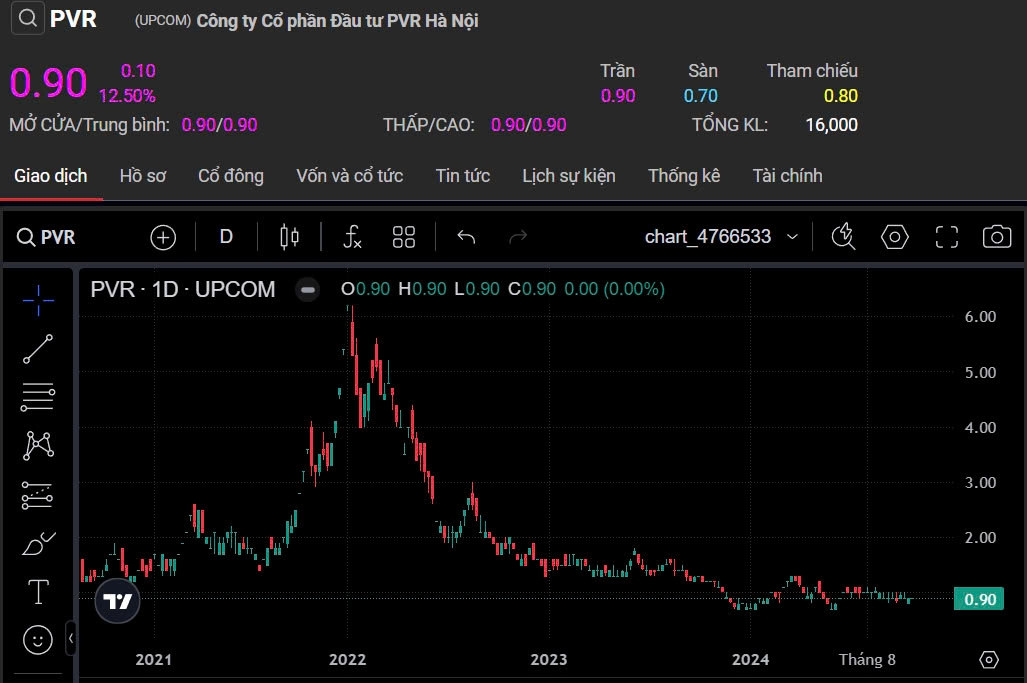The height and width of the screenshot is (683, 1027).
Task: Open indicator templates grid icon
Action: 403,237
